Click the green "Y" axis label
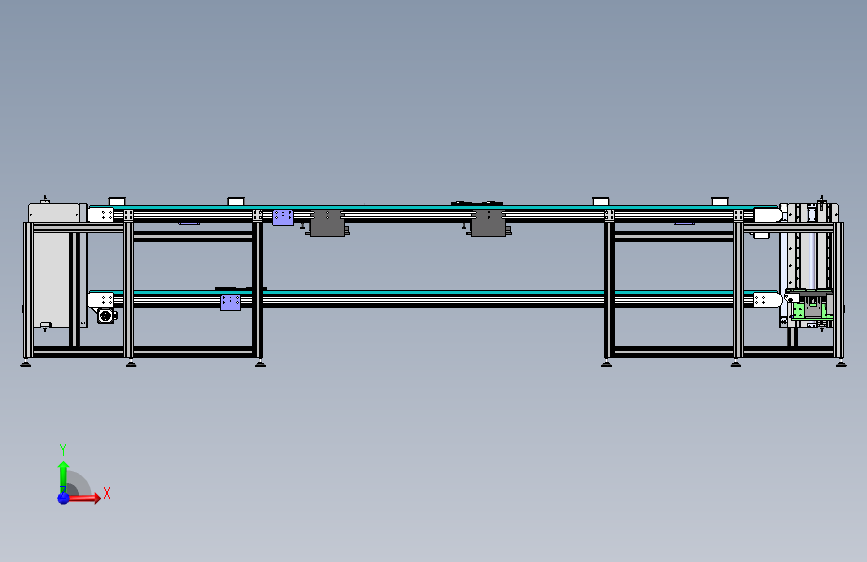The width and height of the screenshot is (867, 562). (63, 450)
